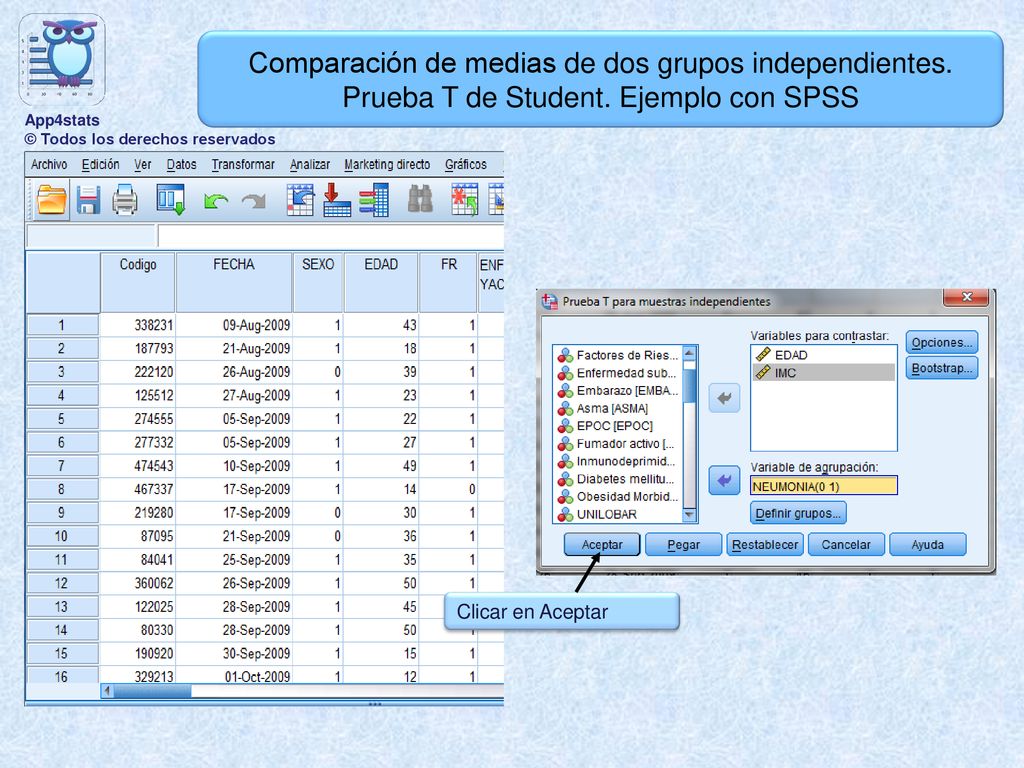1024x768 pixels.
Task: Click the Definir grupos... button
Action: tap(798, 513)
